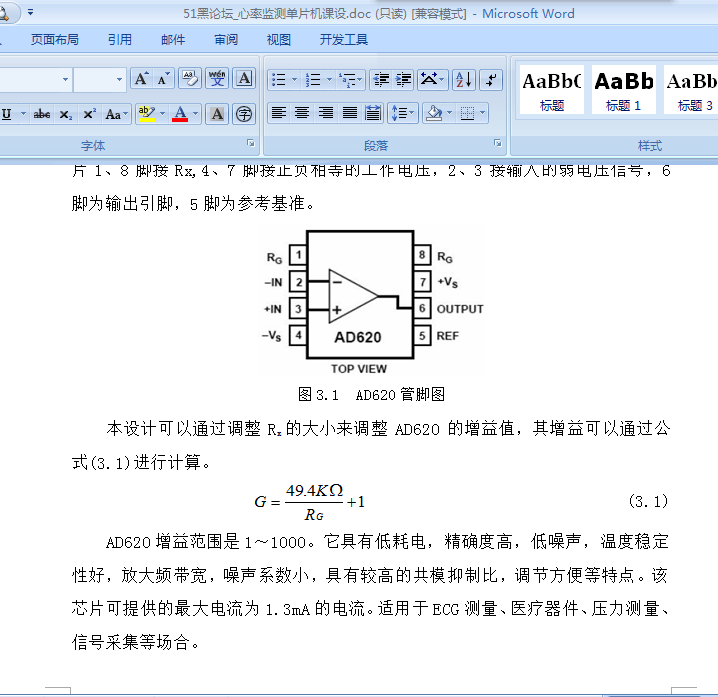The image size is (718, 697).
Task: Open Asian Layout options
Action: tap(433, 80)
